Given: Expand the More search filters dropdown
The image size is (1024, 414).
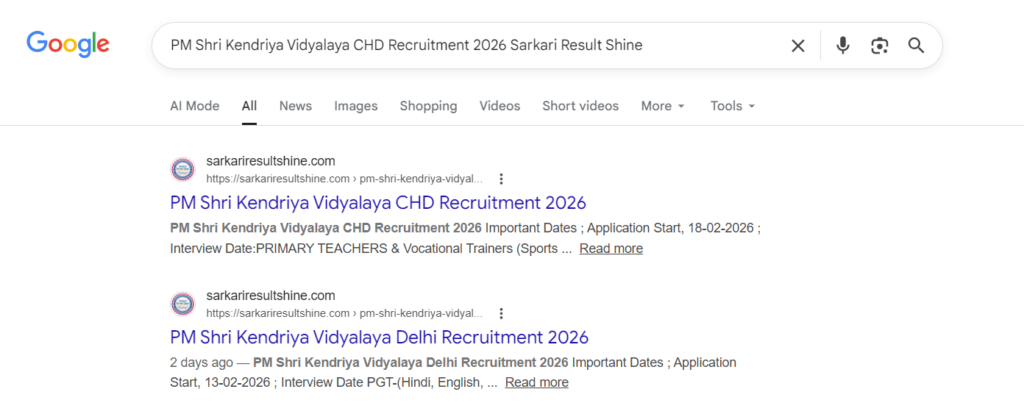Looking at the screenshot, I should tap(663, 106).
